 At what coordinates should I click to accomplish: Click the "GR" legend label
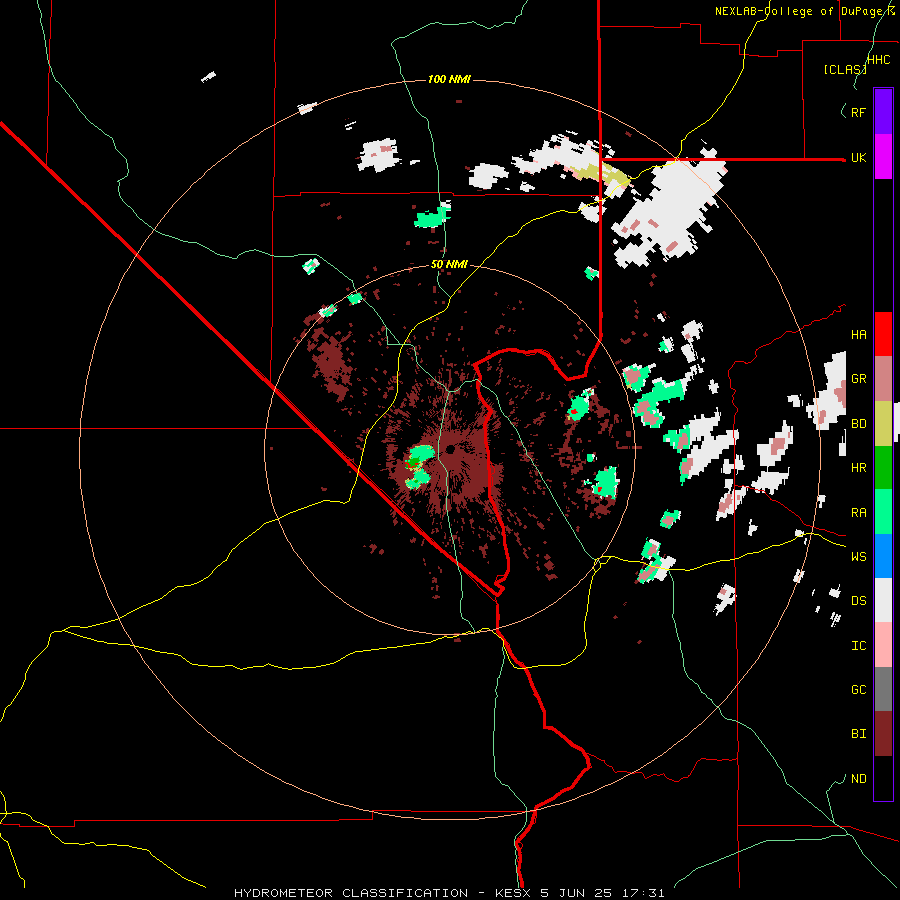click(858, 379)
